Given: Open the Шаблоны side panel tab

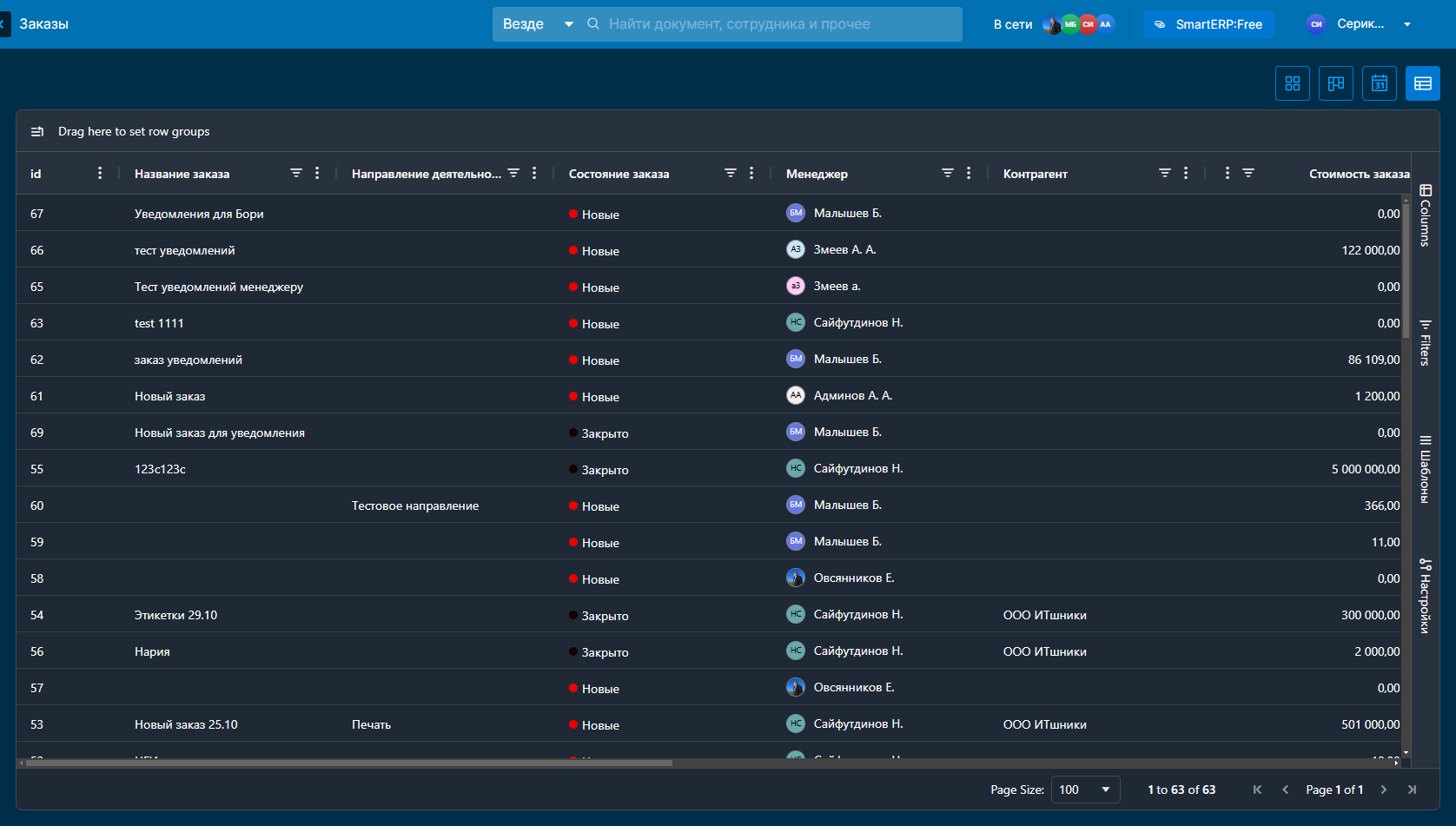Looking at the screenshot, I should click(1425, 469).
